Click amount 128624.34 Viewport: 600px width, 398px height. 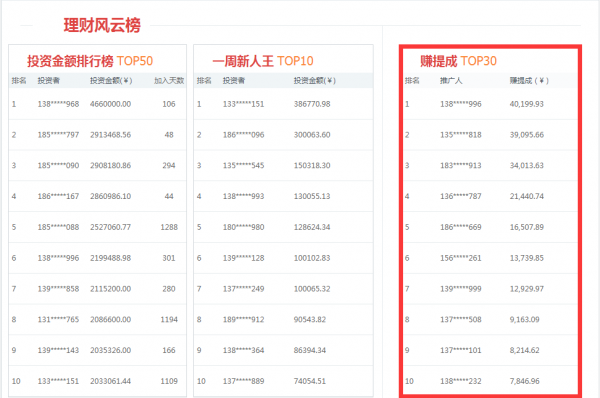[312, 227]
